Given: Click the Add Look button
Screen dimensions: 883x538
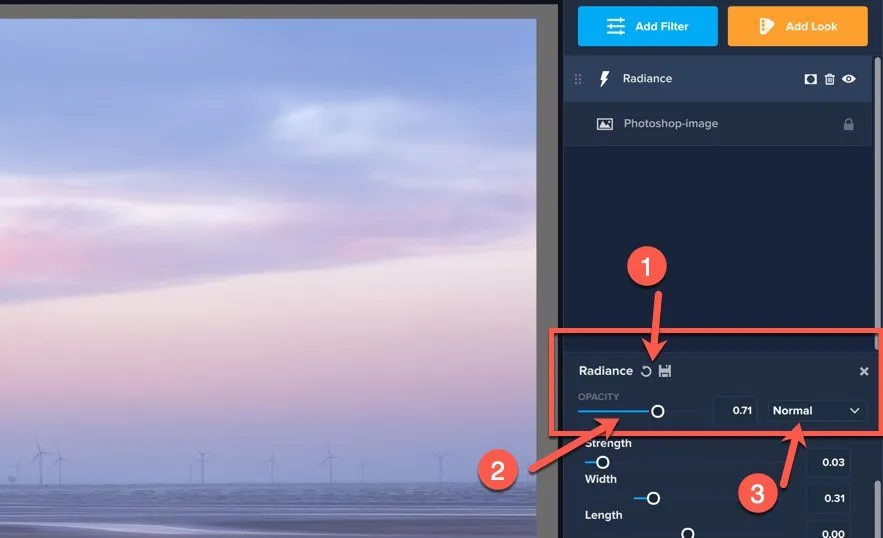Looking at the screenshot, I should tap(797, 26).
